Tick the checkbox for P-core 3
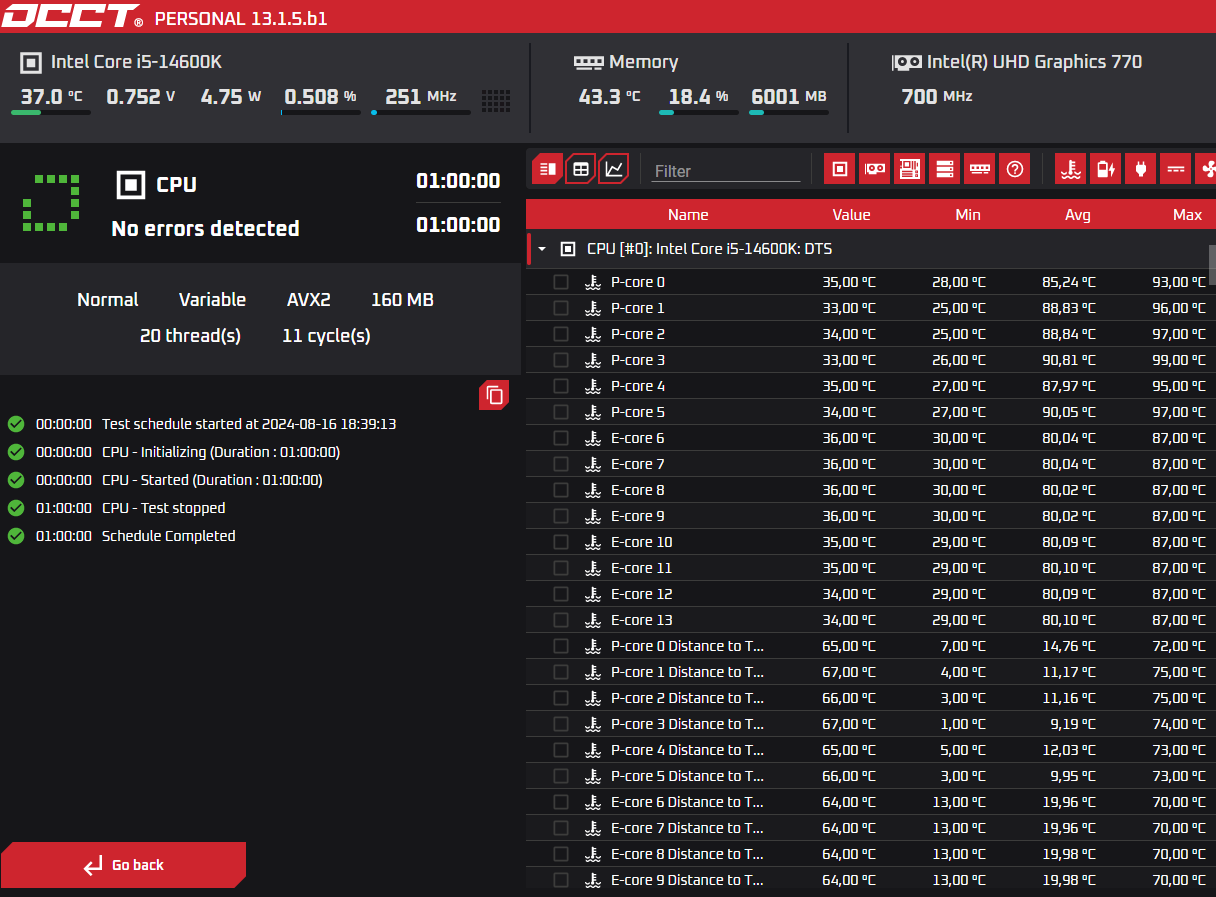 561,360
